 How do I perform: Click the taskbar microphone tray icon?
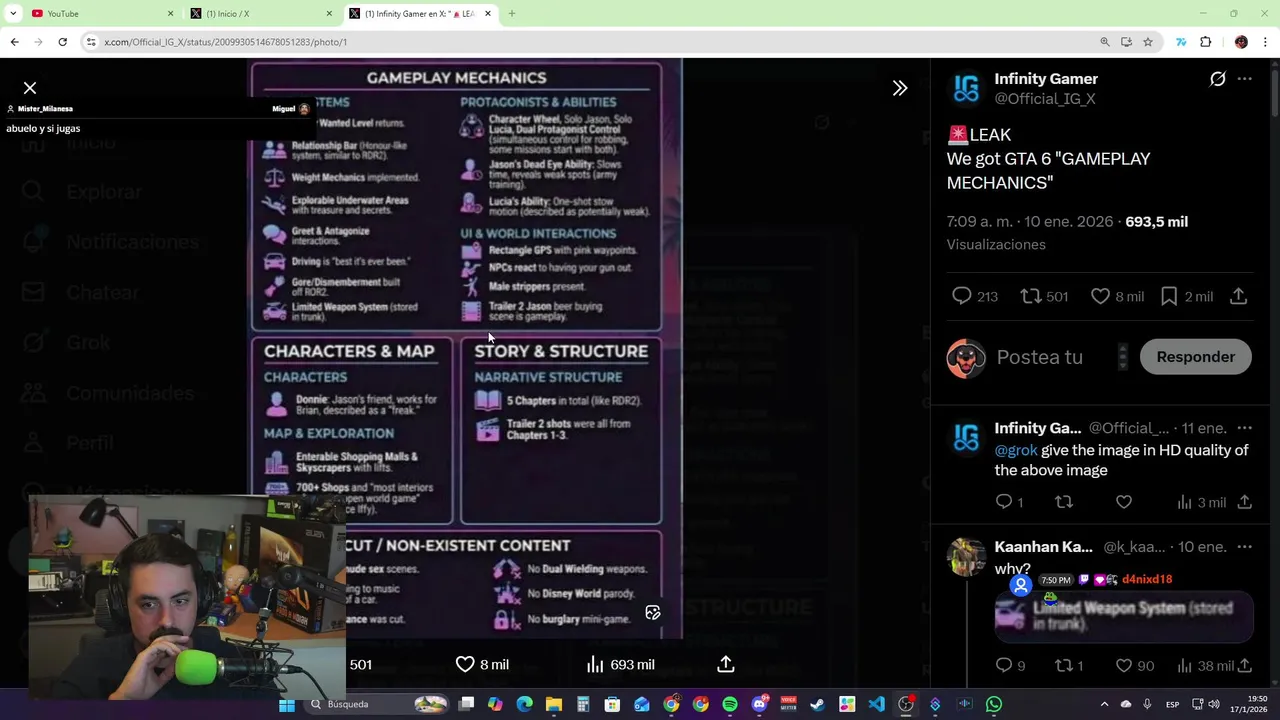[1147, 704]
